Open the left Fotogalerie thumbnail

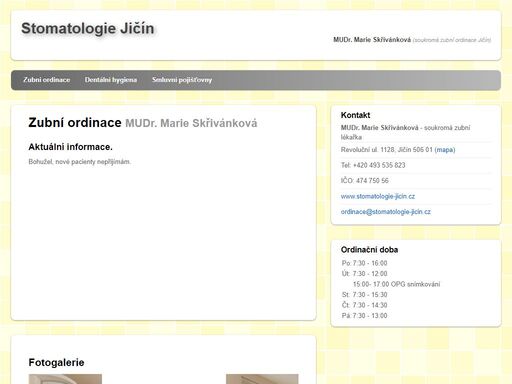click(65, 379)
